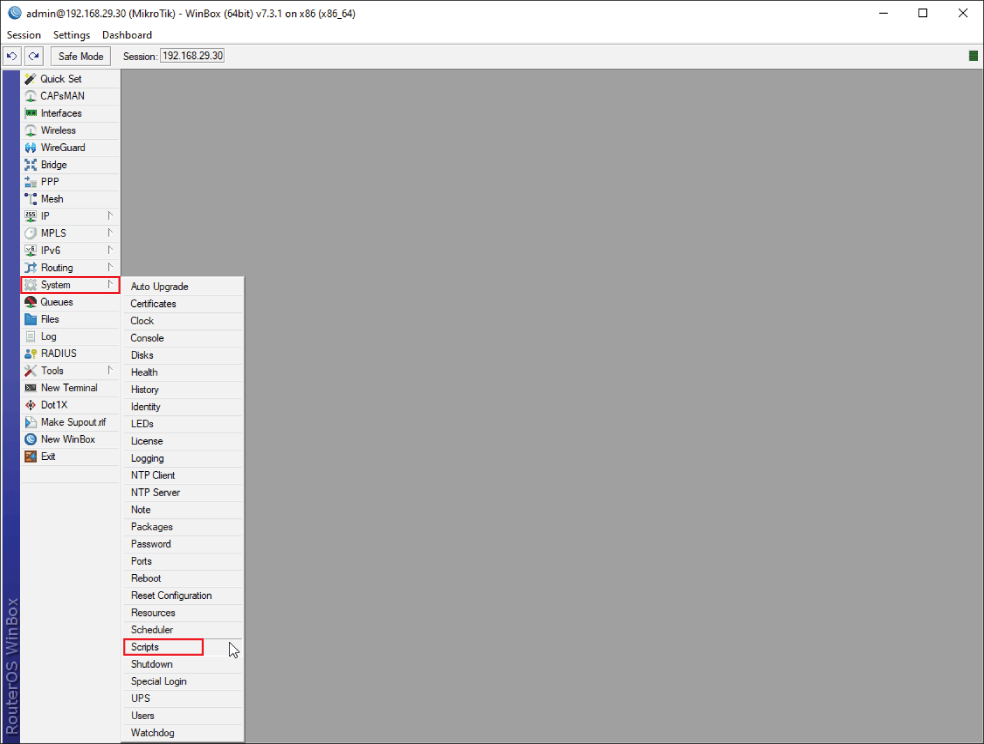Image resolution: width=984 pixels, height=744 pixels.
Task: Open the Bridge sidebar item
Action: [54, 165]
